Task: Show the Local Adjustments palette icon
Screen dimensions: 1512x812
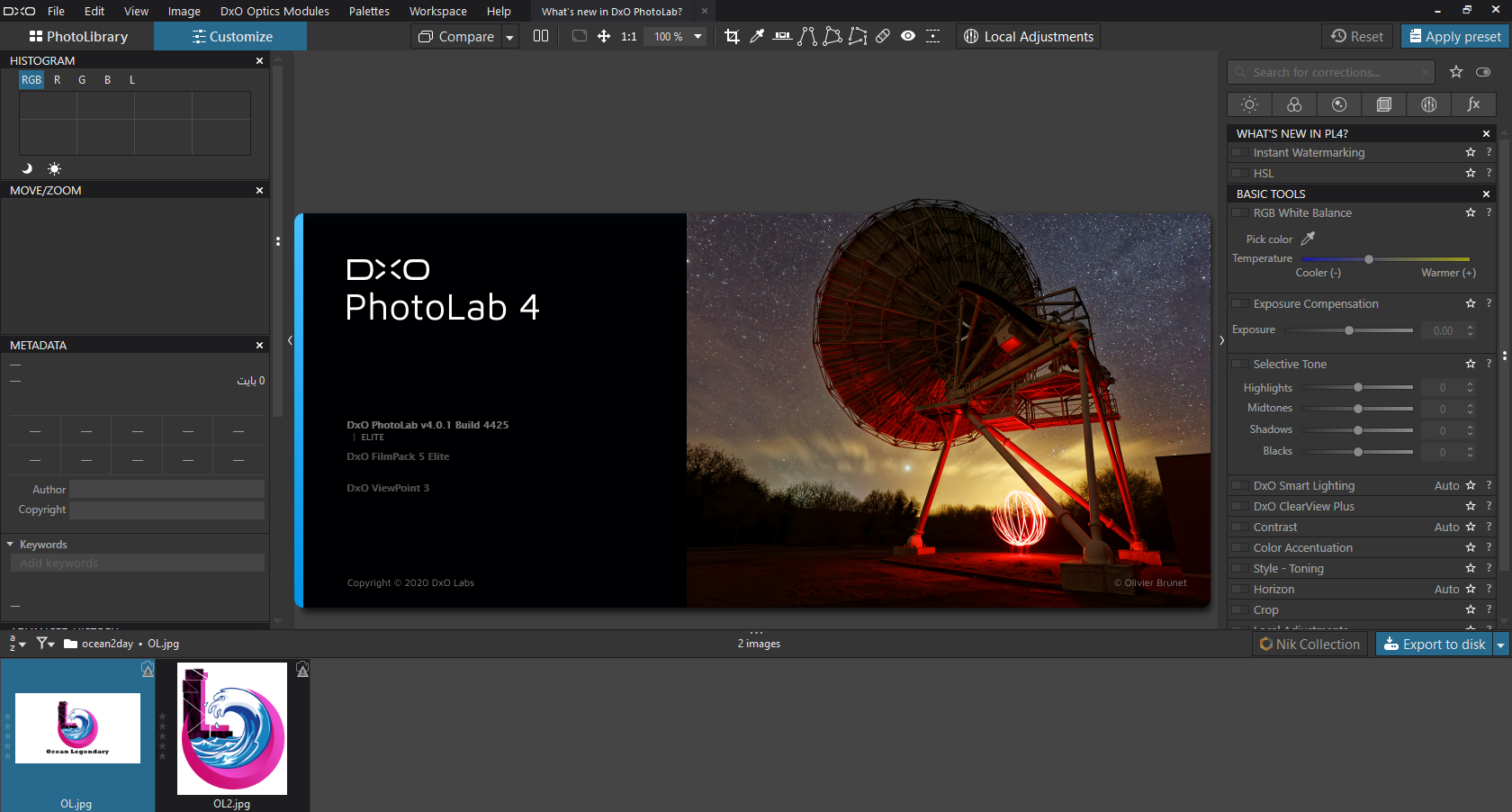Action: [x=1428, y=104]
